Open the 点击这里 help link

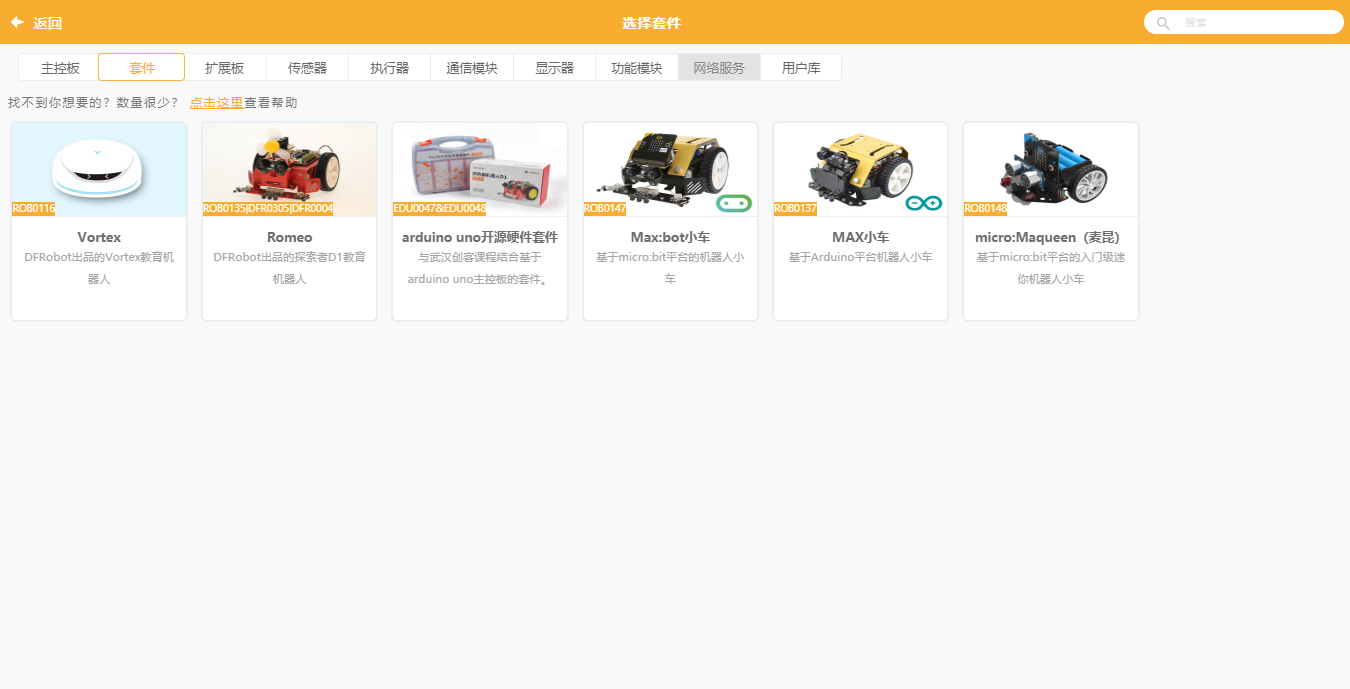(216, 102)
